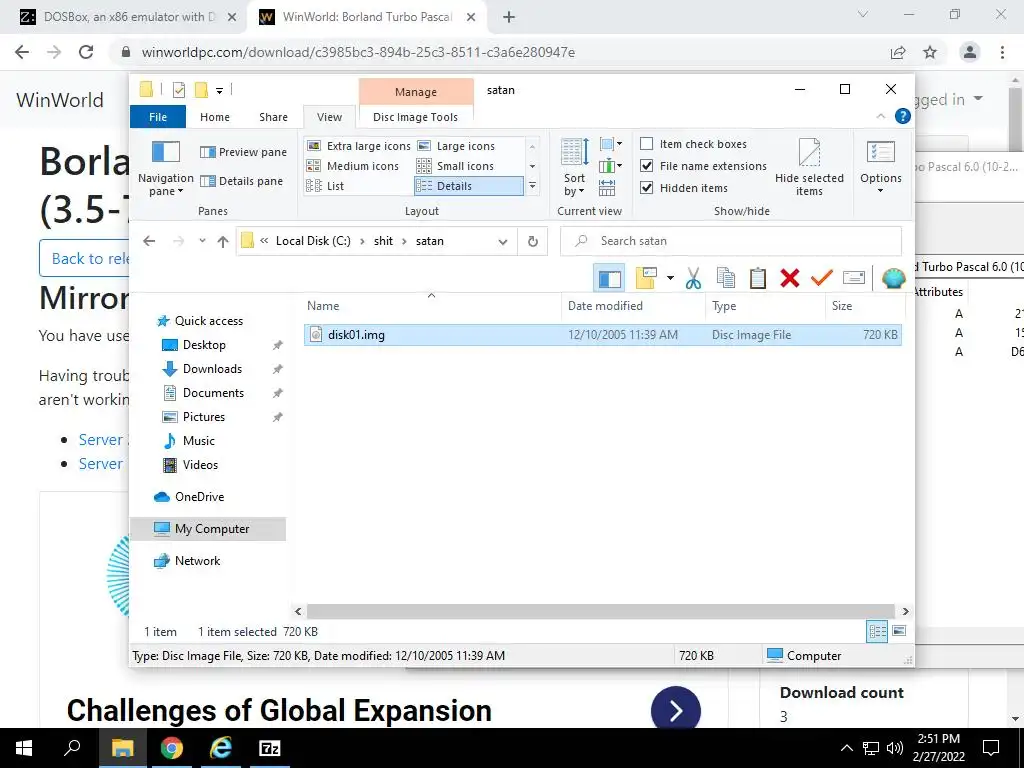The width and height of the screenshot is (1024, 768).
Task: Open the Group by dropdown
Action: [611, 144]
